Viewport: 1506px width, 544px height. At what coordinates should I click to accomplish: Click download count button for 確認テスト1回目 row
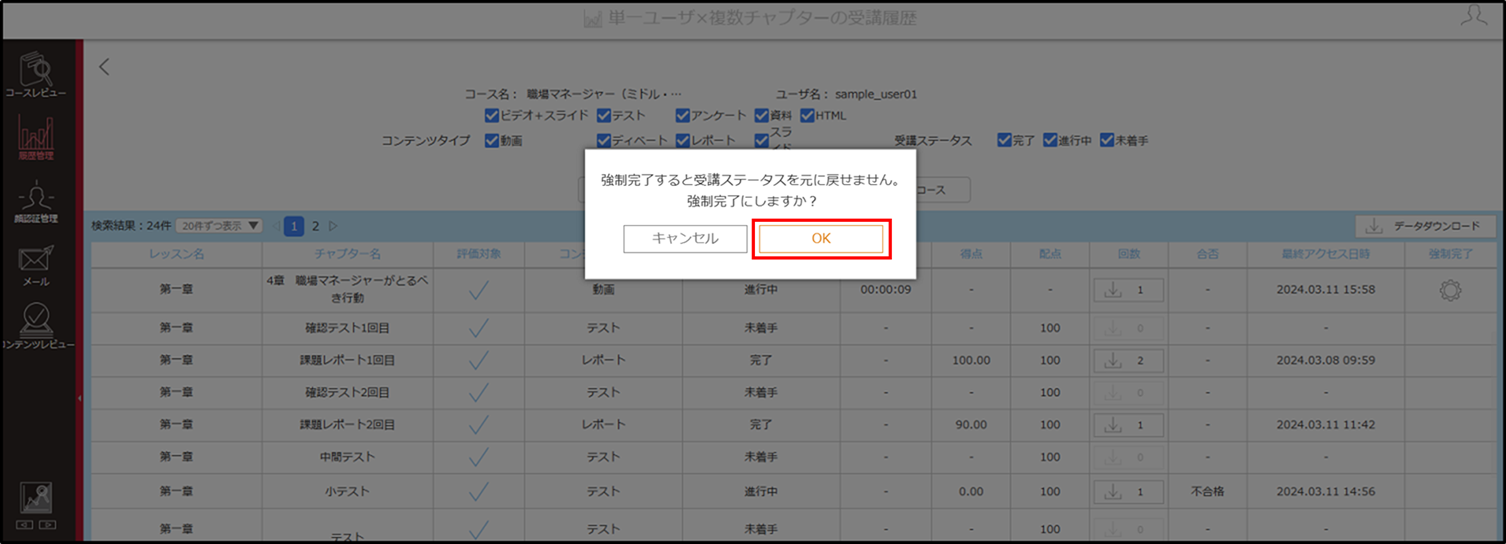1127,327
